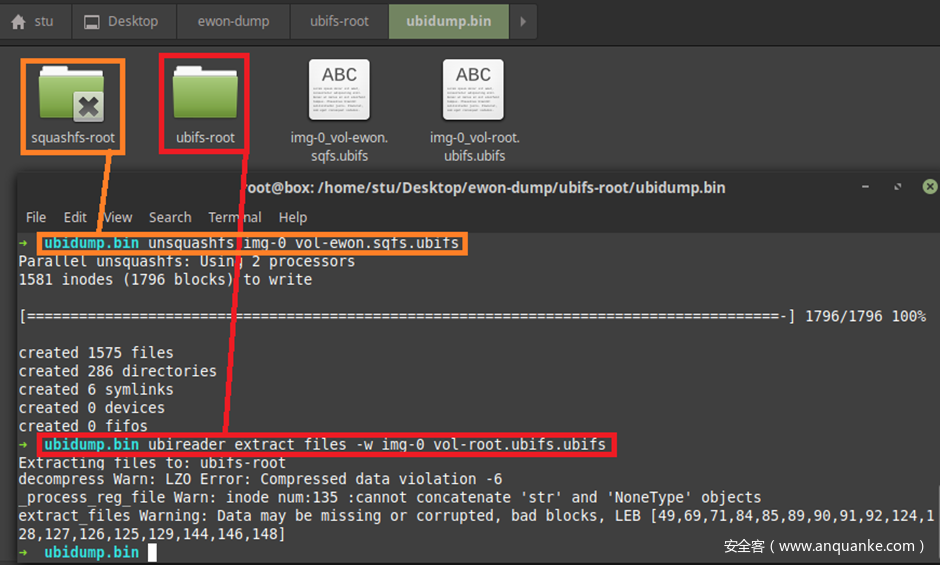Viewport: 940px width, 565px height.
Task: Click the breadcrumb path forward arrow
Action: [x=523, y=22]
